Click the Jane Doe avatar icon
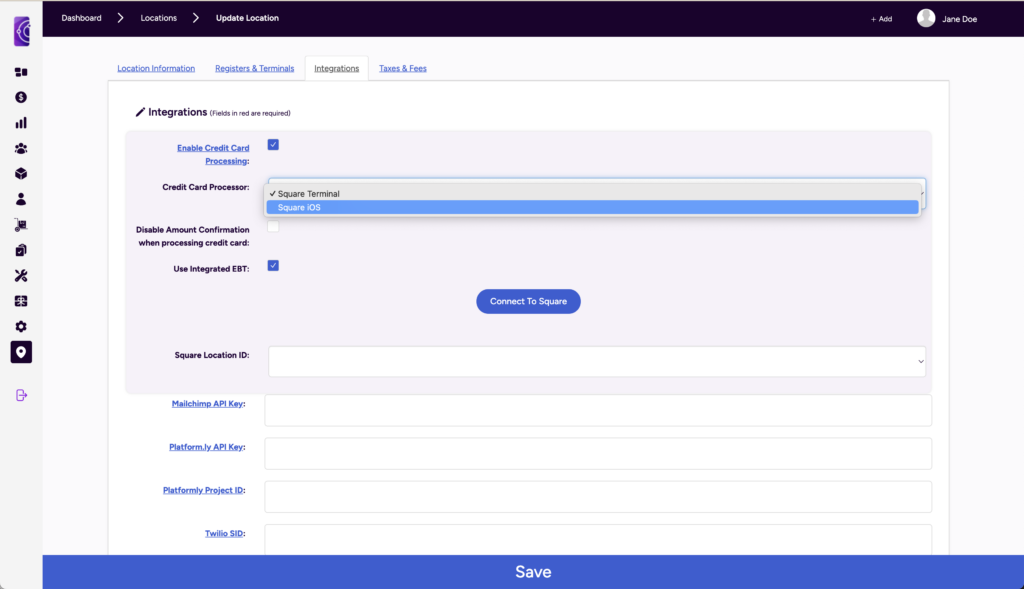Image resolution: width=1024 pixels, height=589 pixels. 925,18
